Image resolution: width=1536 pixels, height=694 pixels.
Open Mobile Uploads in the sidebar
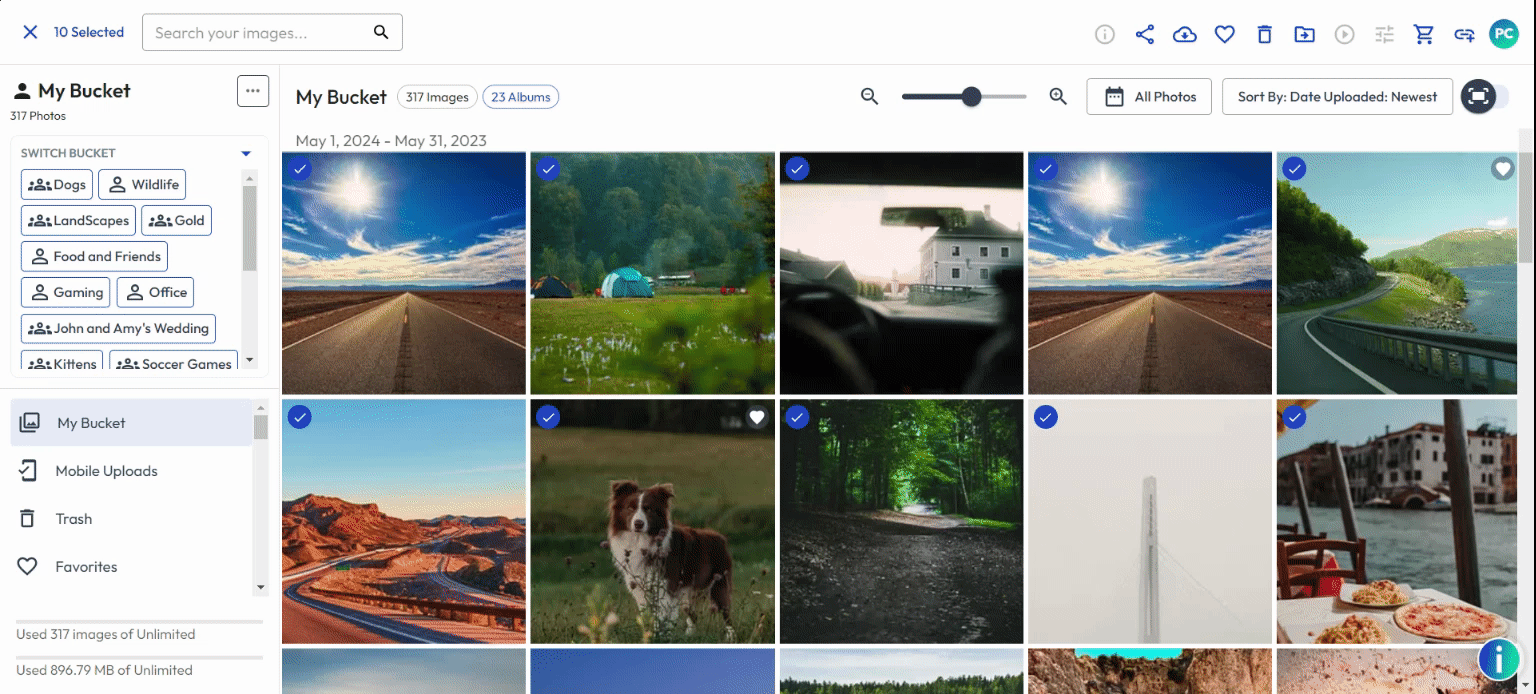(131, 471)
